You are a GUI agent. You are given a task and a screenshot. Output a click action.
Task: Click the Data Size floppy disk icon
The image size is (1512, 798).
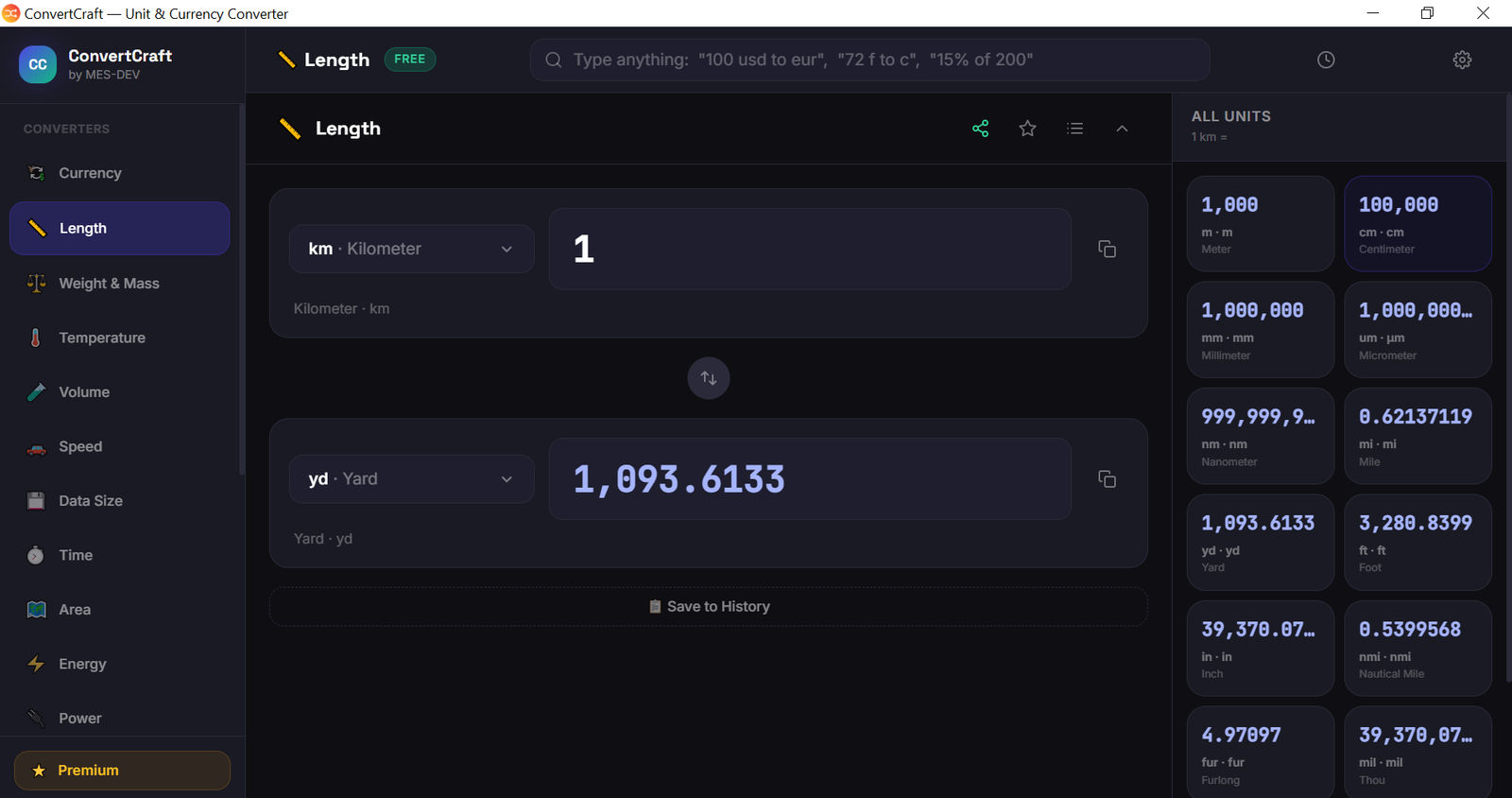coord(37,501)
